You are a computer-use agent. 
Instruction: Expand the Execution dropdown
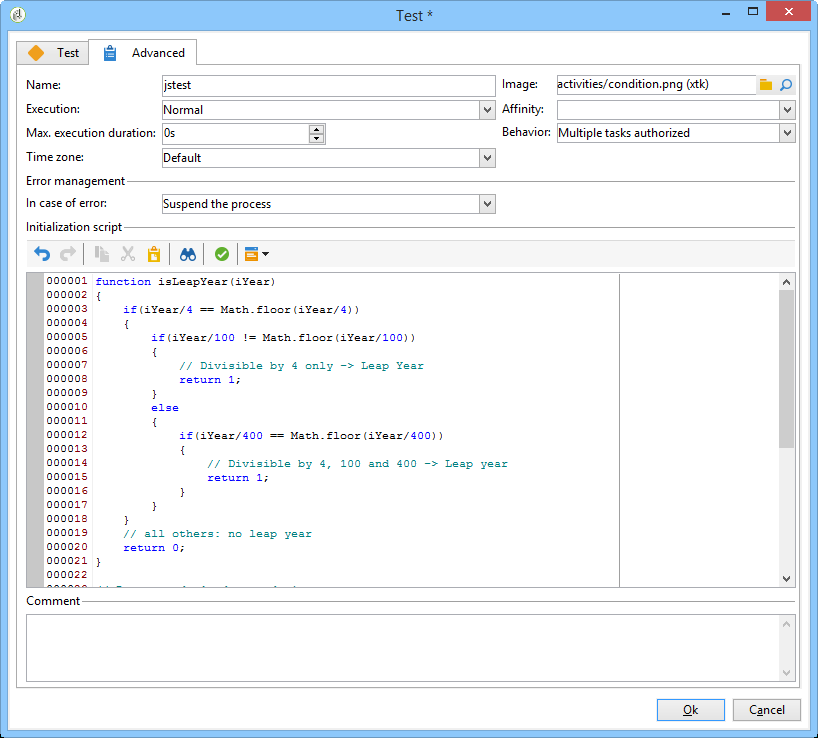487,110
